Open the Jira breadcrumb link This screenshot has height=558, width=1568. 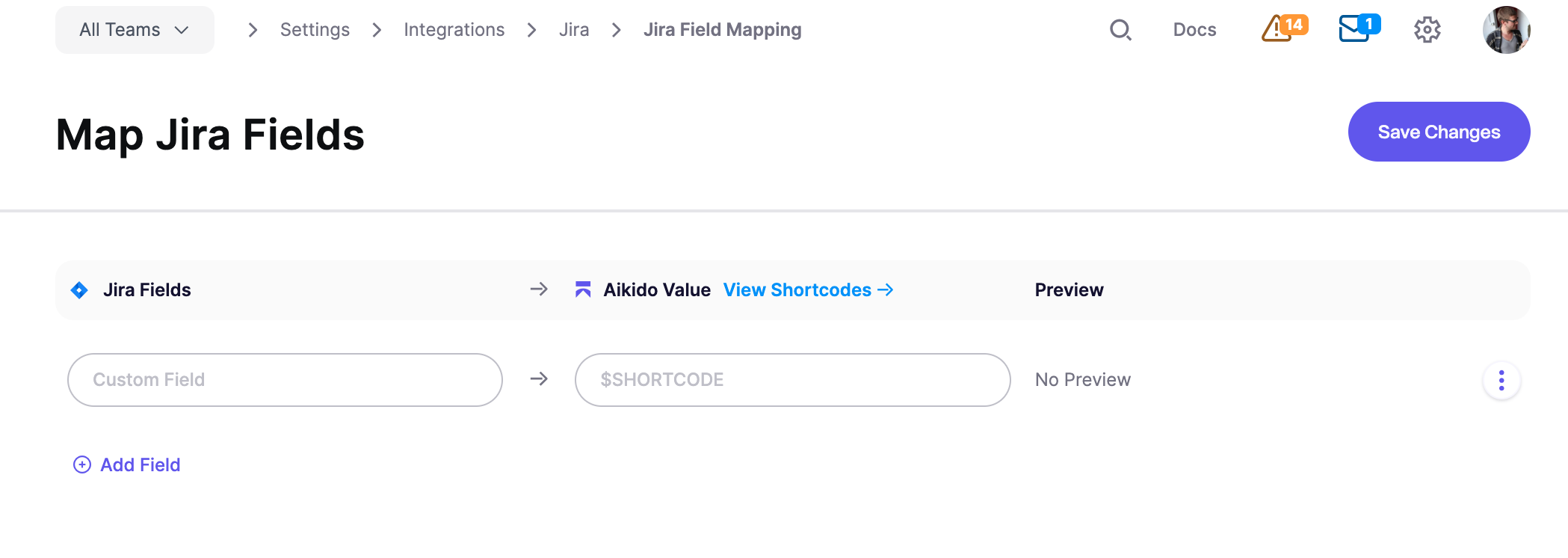coord(574,30)
